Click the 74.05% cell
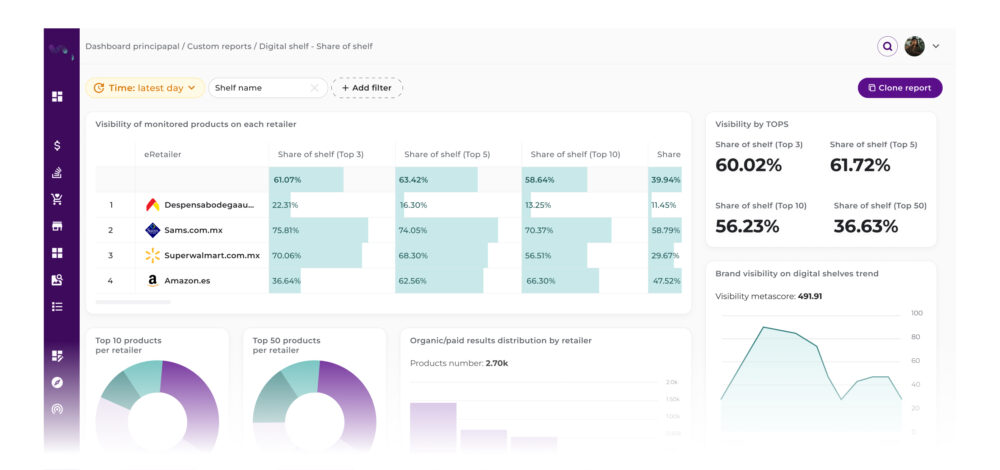This screenshot has width=1000, height=470. (458, 230)
